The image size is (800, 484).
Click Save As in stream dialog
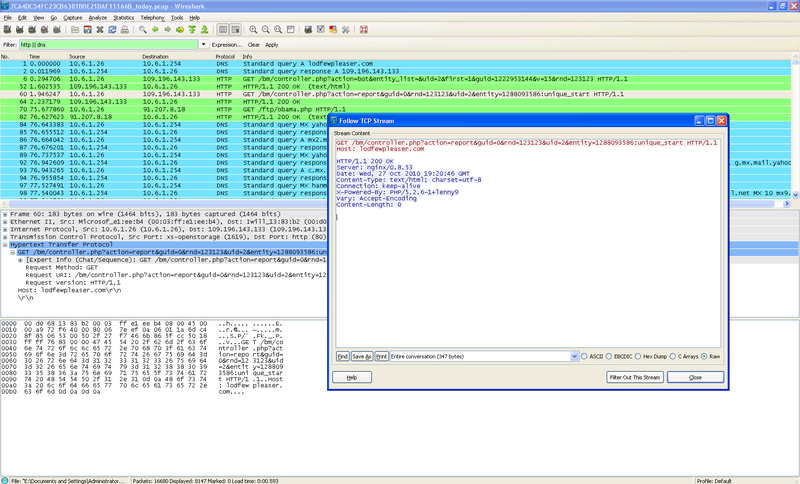pos(361,357)
